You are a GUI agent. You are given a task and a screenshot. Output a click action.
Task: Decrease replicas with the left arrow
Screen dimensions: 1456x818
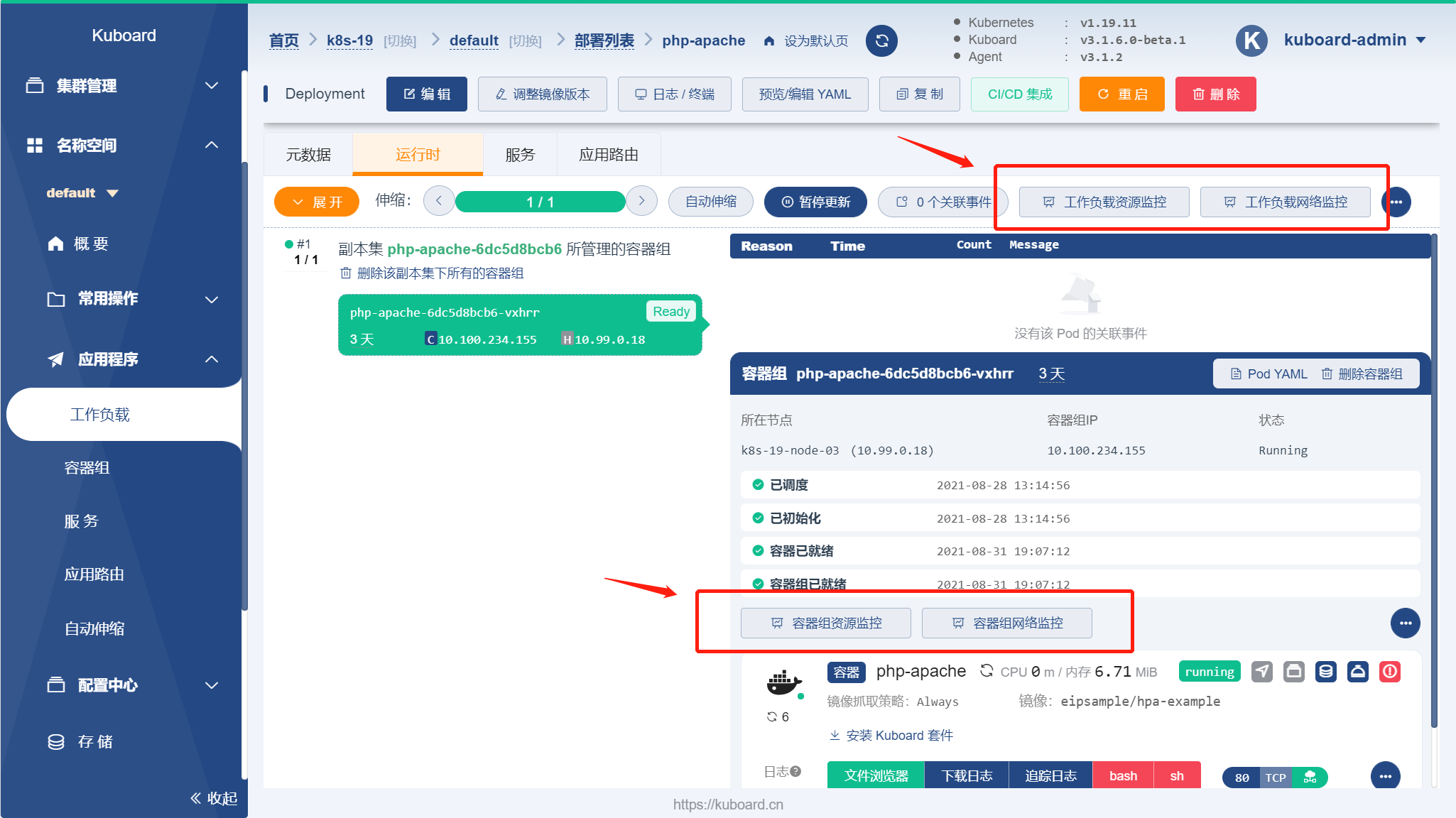pyautogui.click(x=439, y=201)
